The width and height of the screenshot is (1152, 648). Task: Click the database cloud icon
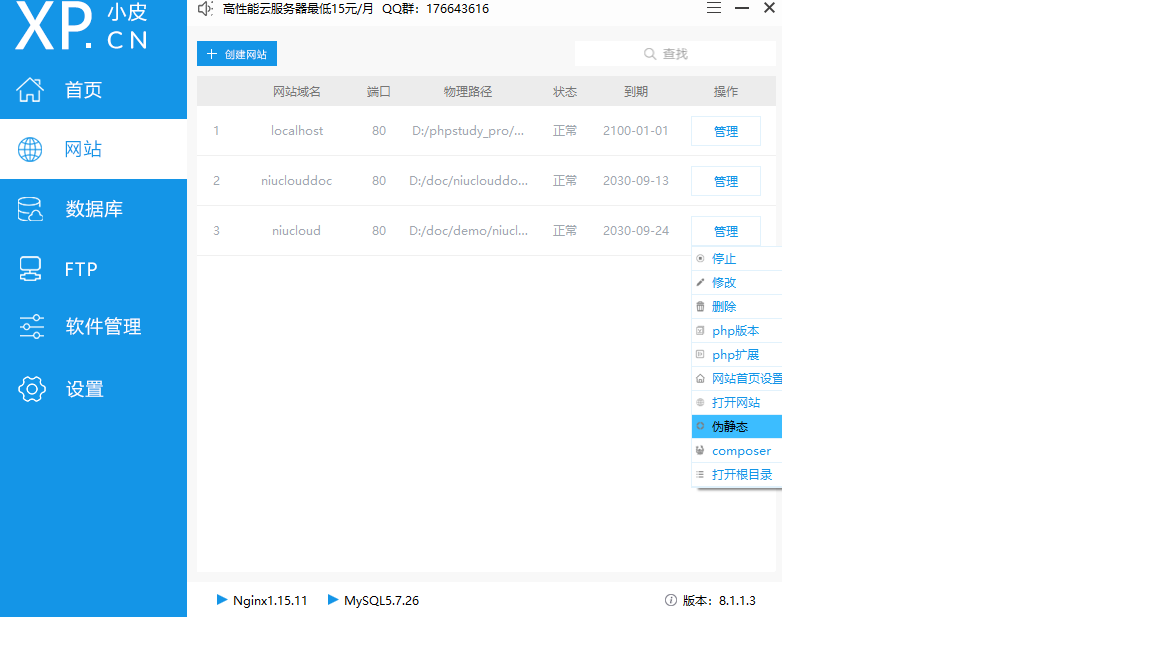31,209
